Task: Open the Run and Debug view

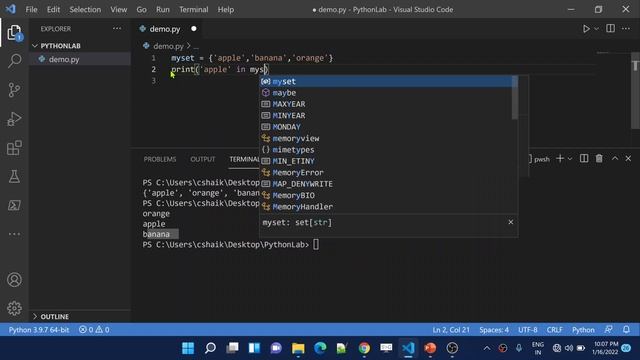Action: pyautogui.click(x=14, y=119)
